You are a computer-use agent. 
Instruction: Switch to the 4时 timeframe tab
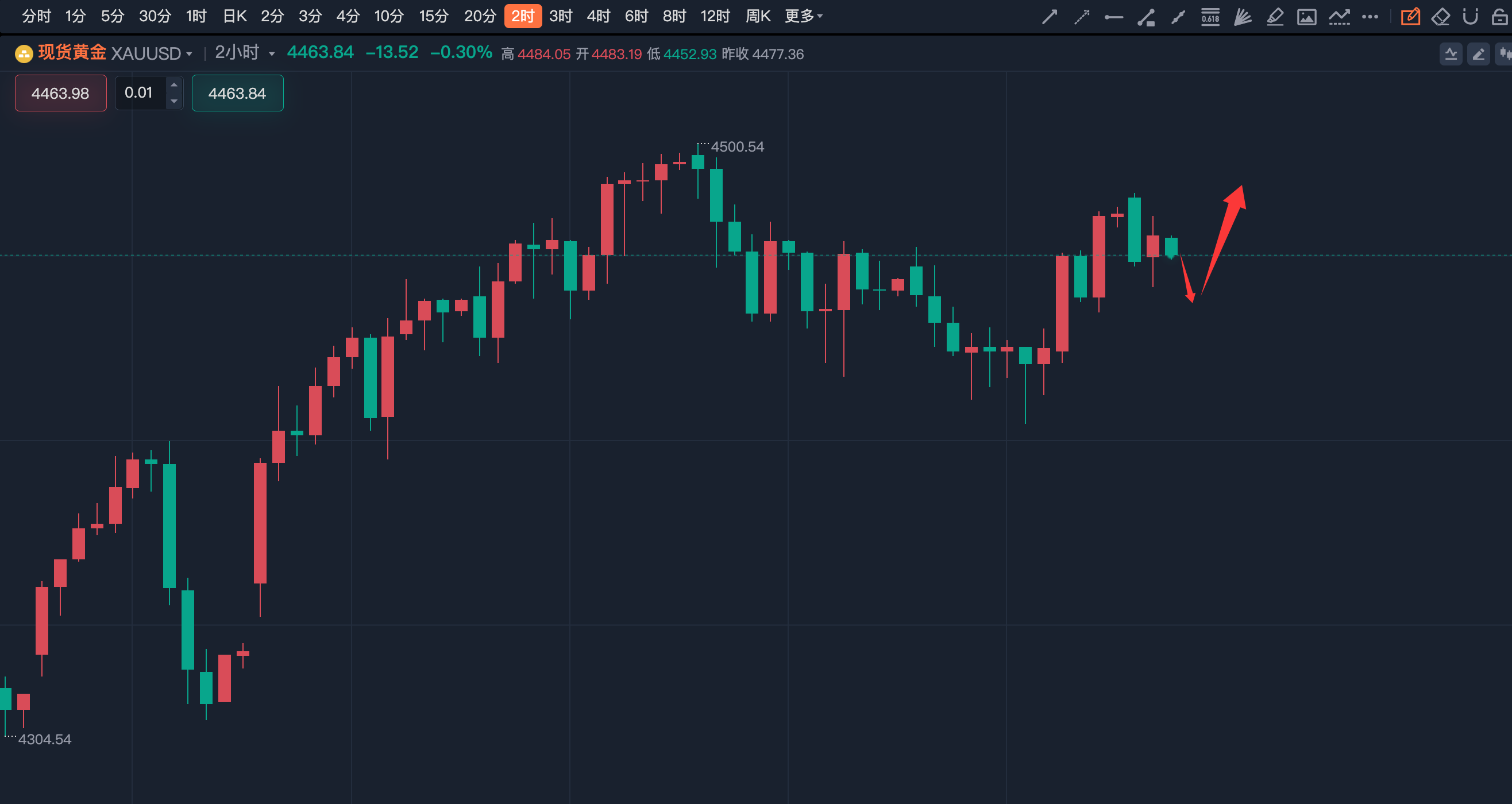pyautogui.click(x=598, y=17)
